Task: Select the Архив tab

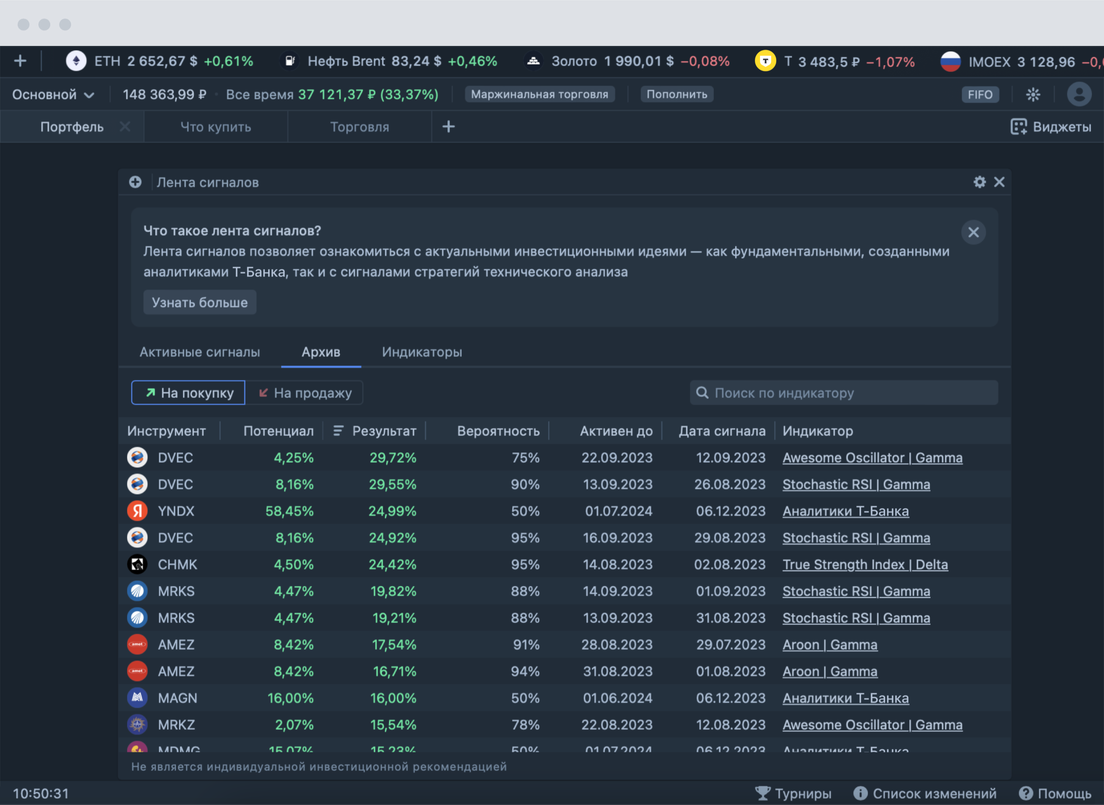Action: point(320,351)
